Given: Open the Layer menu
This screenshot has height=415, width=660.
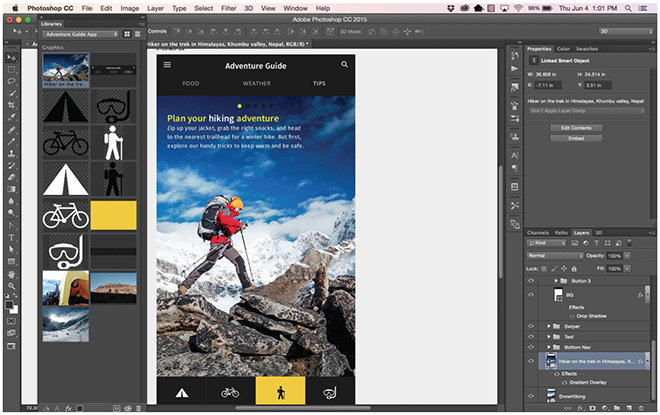Looking at the screenshot, I should (x=155, y=8).
